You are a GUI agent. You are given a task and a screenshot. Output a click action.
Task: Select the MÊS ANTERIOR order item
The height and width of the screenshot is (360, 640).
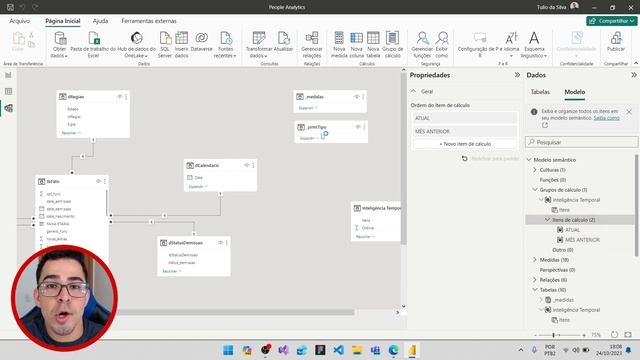coord(465,131)
